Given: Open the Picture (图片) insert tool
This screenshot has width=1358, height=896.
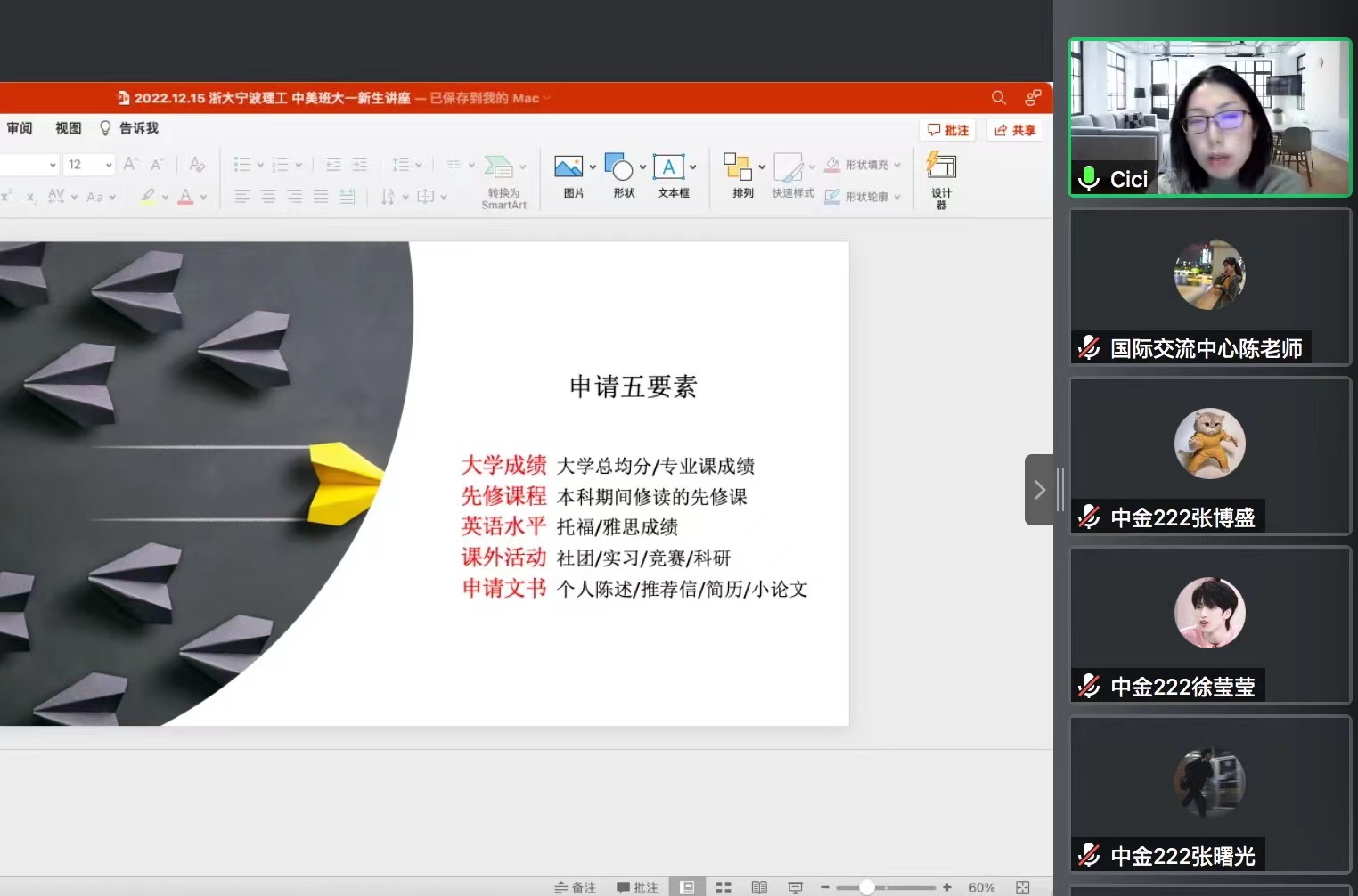Looking at the screenshot, I should point(569,167).
